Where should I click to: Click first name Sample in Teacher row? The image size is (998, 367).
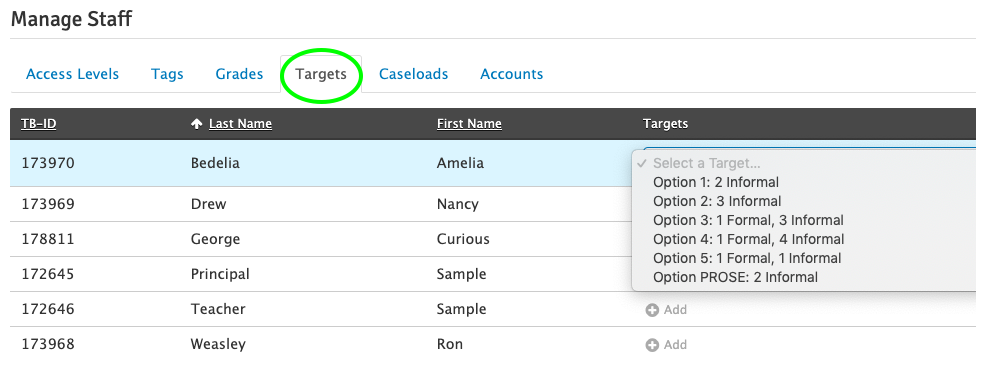point(461,310)
